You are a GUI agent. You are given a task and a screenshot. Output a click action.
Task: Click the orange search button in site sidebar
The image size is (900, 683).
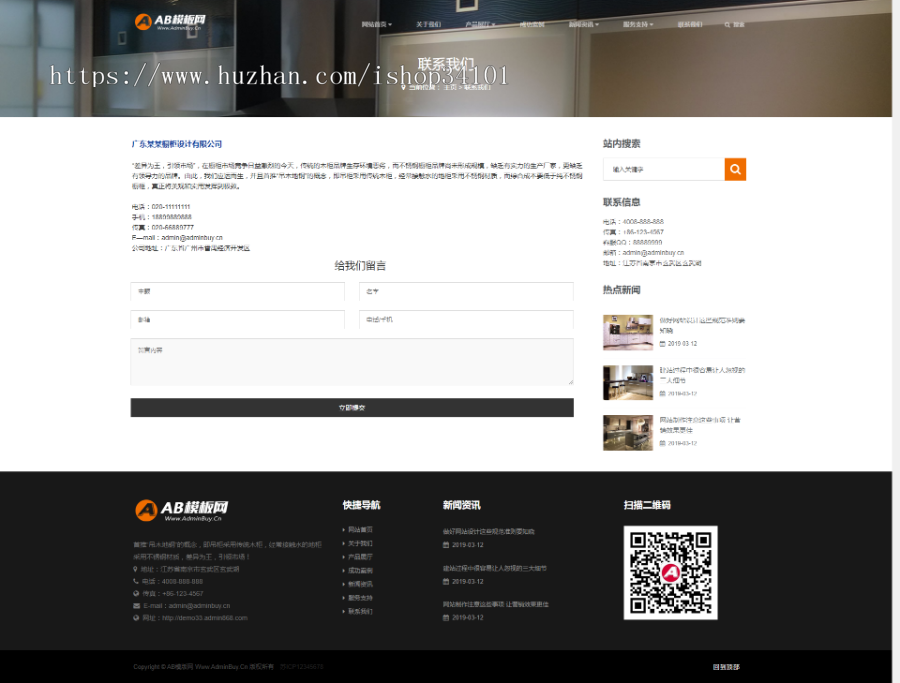[x=735, y=169]
